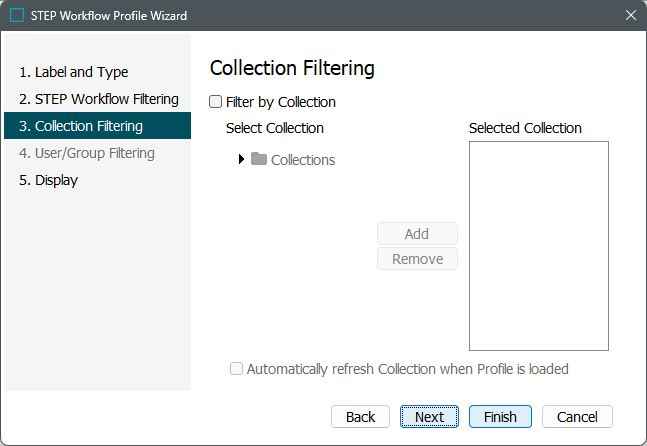The width and height of the screenshot is (647, 446).
Task: Click the Back button
Action: click(360, 417)
